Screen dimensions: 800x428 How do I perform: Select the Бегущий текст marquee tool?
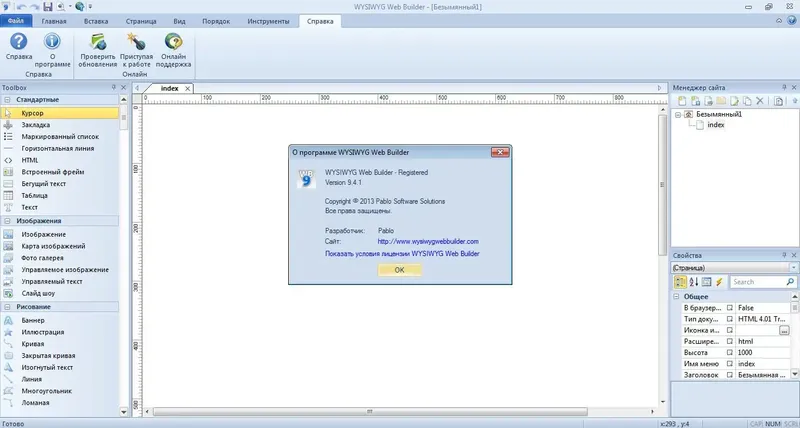pyautogui.click(x=43, y=184)
